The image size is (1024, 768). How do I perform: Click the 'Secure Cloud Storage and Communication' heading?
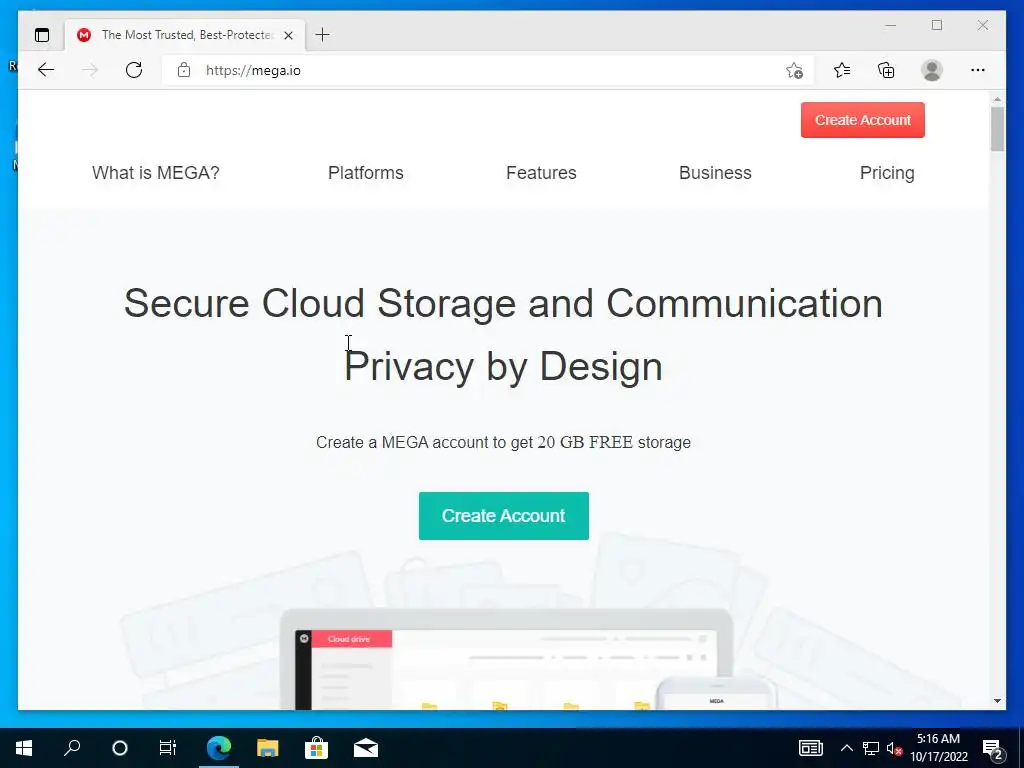pos(504,304)
